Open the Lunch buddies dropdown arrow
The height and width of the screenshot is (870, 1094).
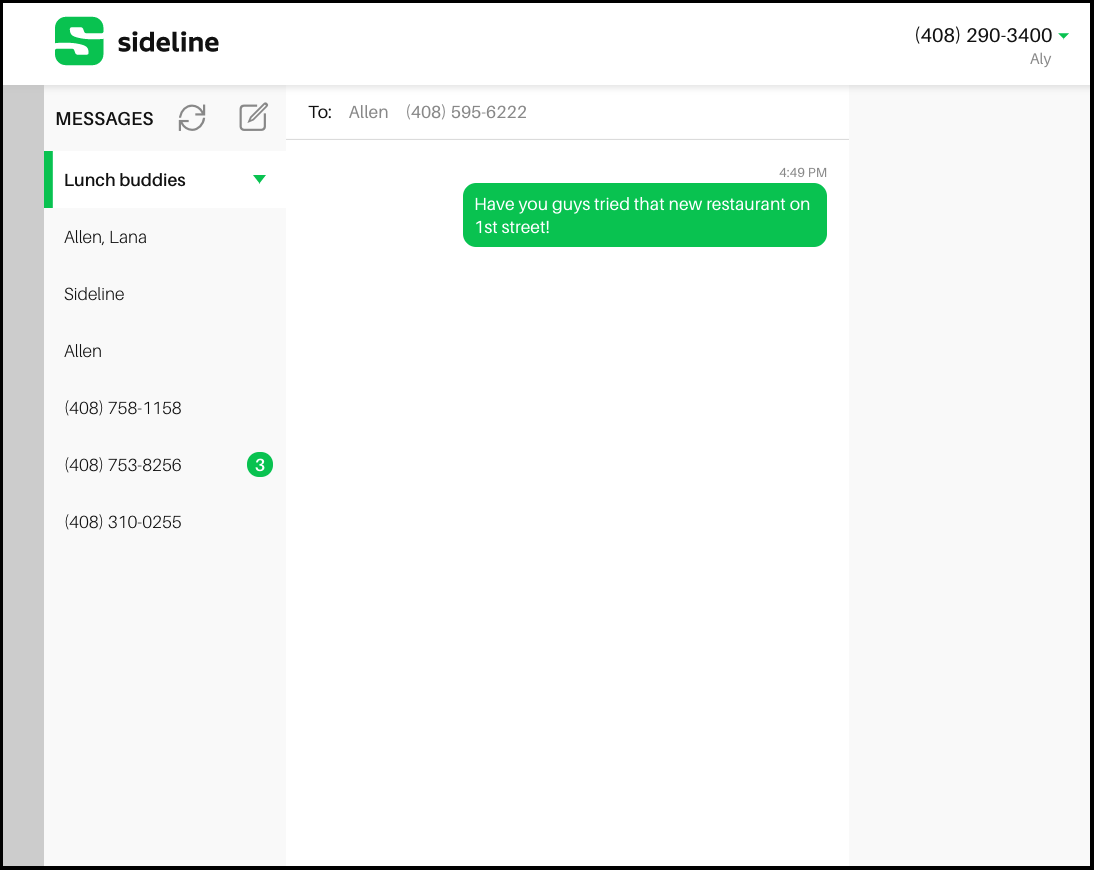tap(260, 179)
